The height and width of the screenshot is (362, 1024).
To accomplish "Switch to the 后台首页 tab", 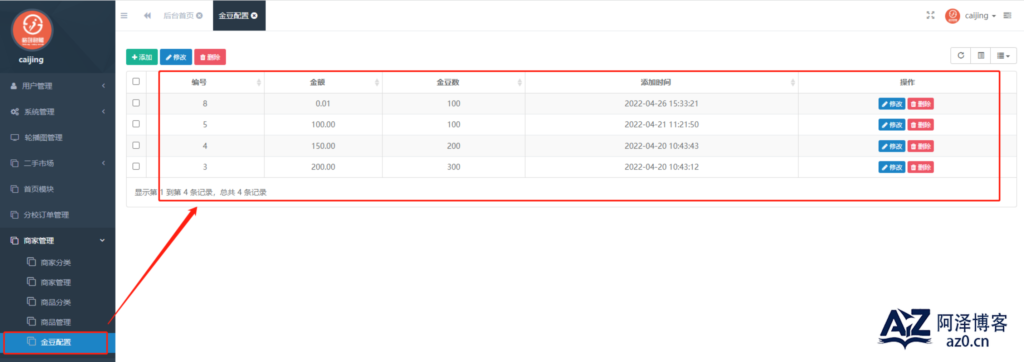I will point(178,16).
